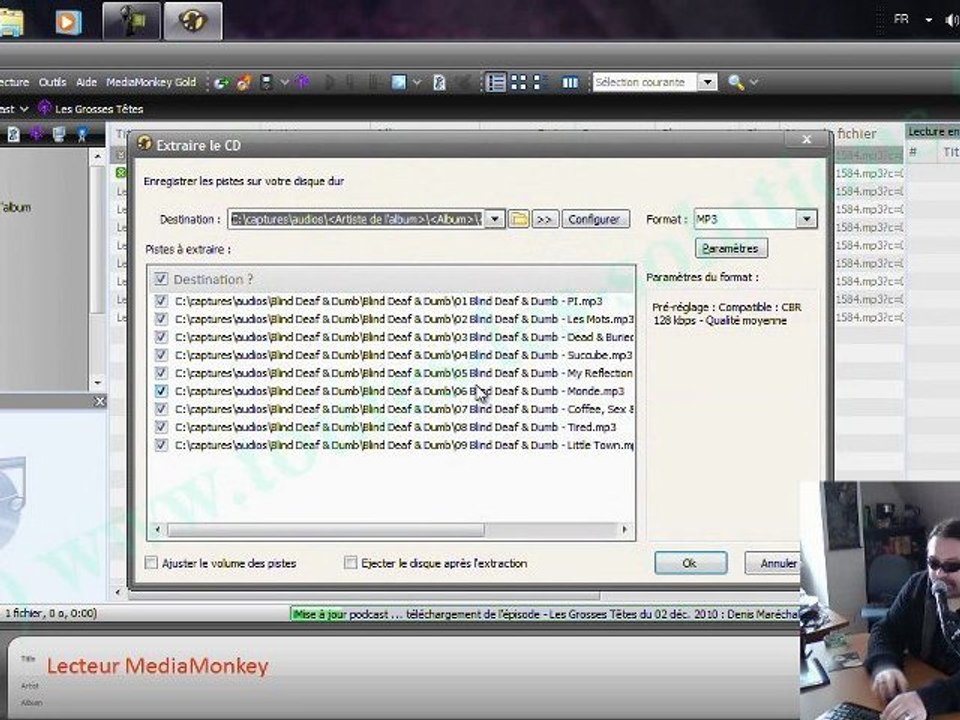This screenshot has width=960, height=720.
Task: Browse for destination folder icon in Extraire le CD
Action: tap(519, 219)
